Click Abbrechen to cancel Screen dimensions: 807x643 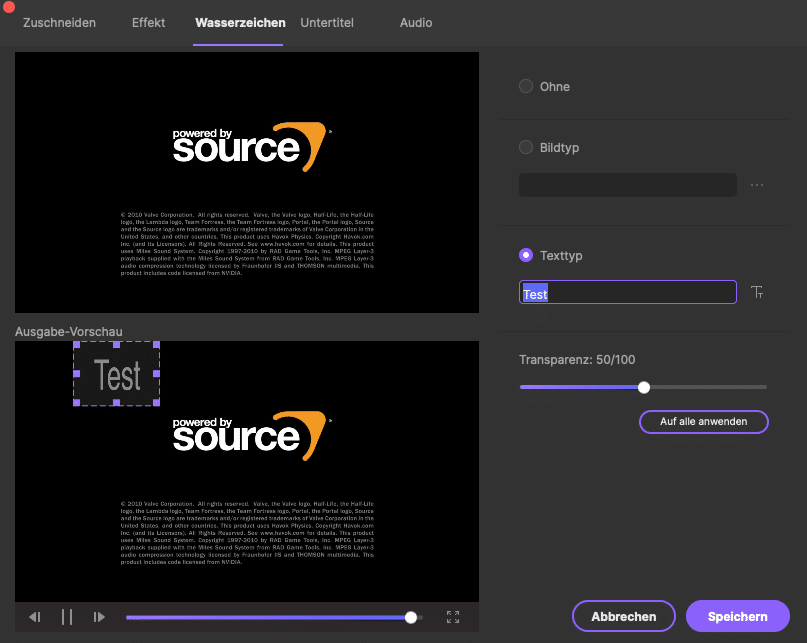pos(624,616)
